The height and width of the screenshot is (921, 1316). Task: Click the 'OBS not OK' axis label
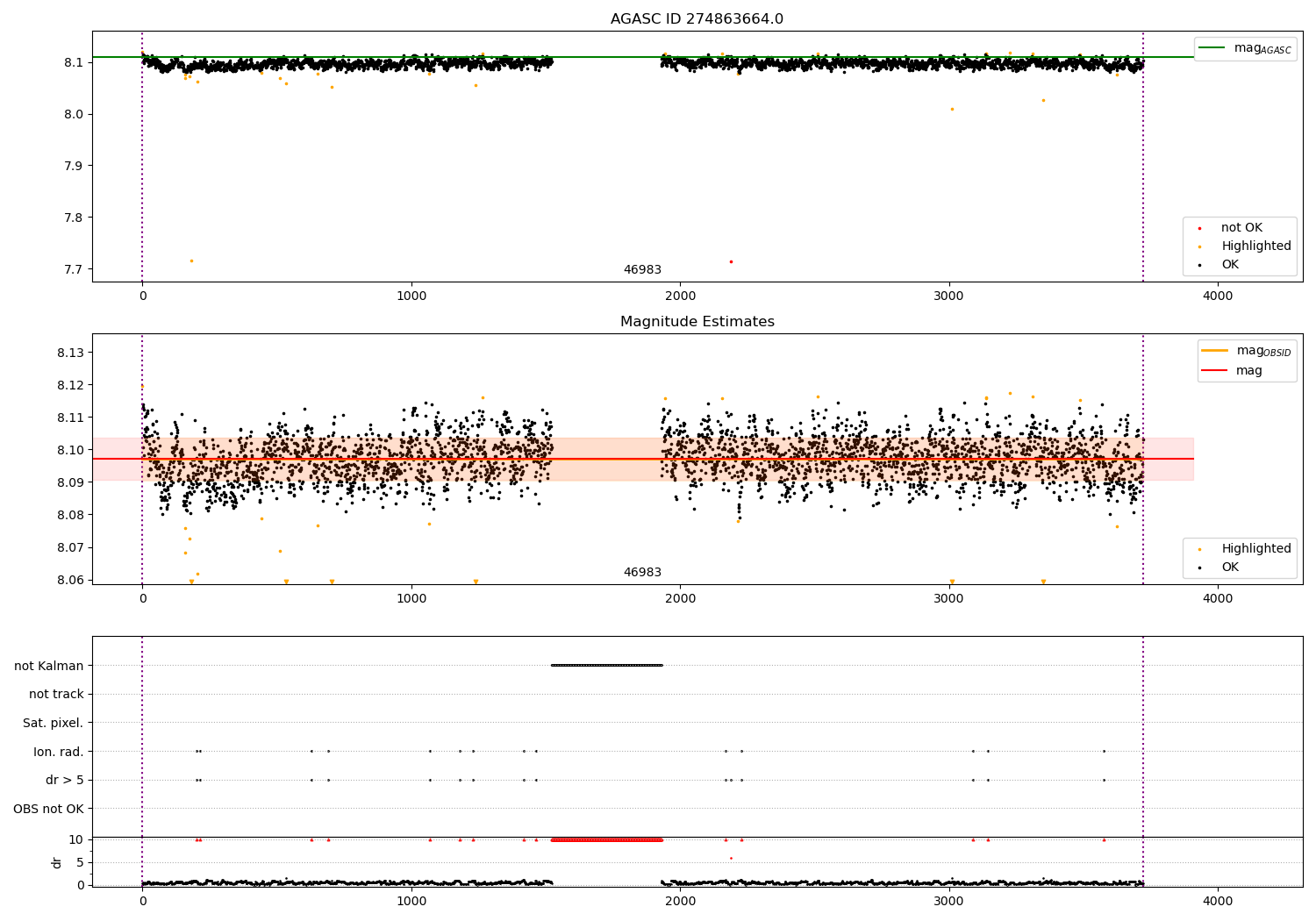click(48, 809)
